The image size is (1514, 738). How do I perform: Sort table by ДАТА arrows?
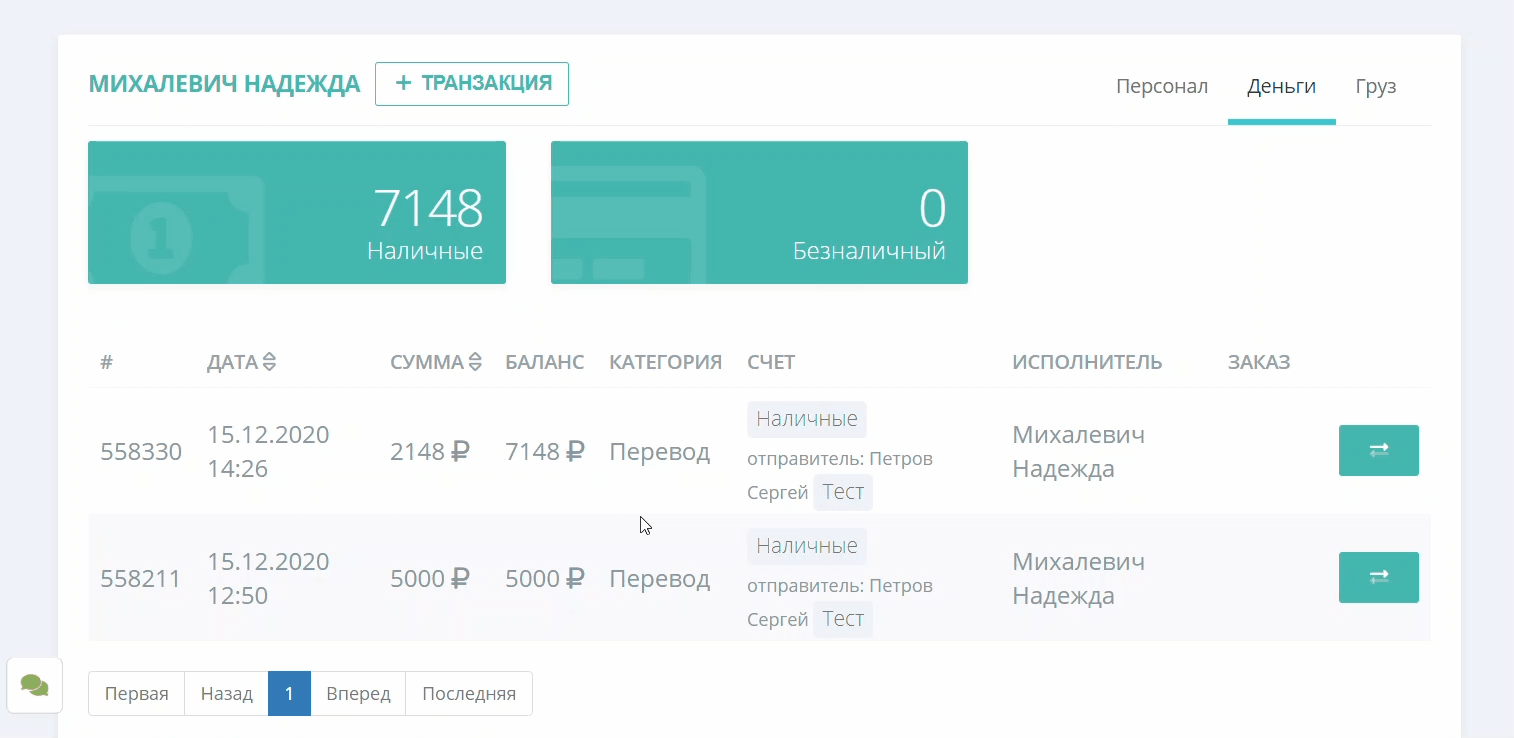269,362
